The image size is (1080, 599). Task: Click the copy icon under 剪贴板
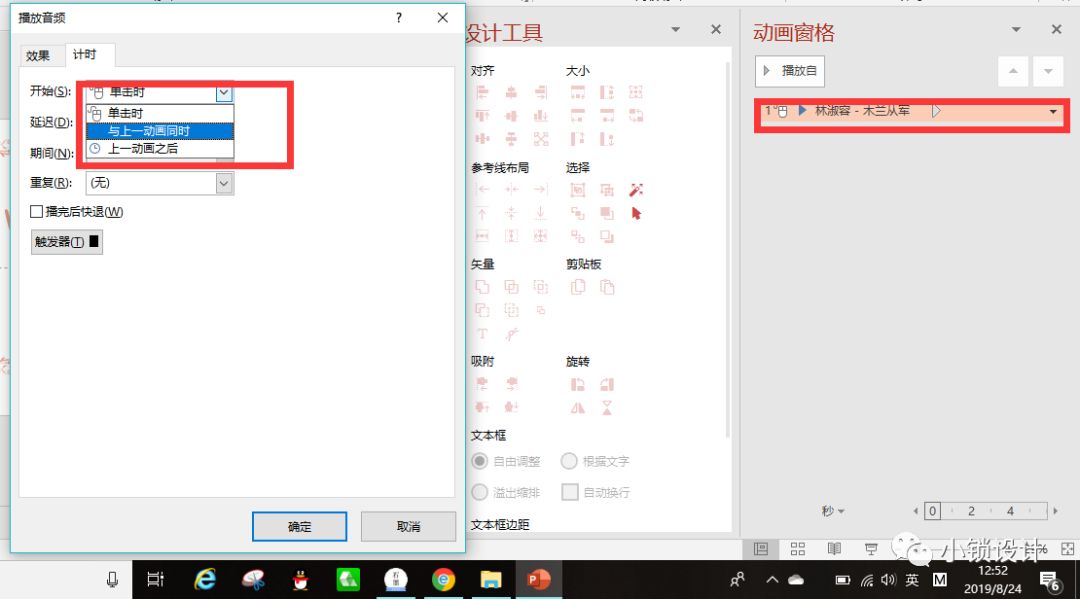577,287
